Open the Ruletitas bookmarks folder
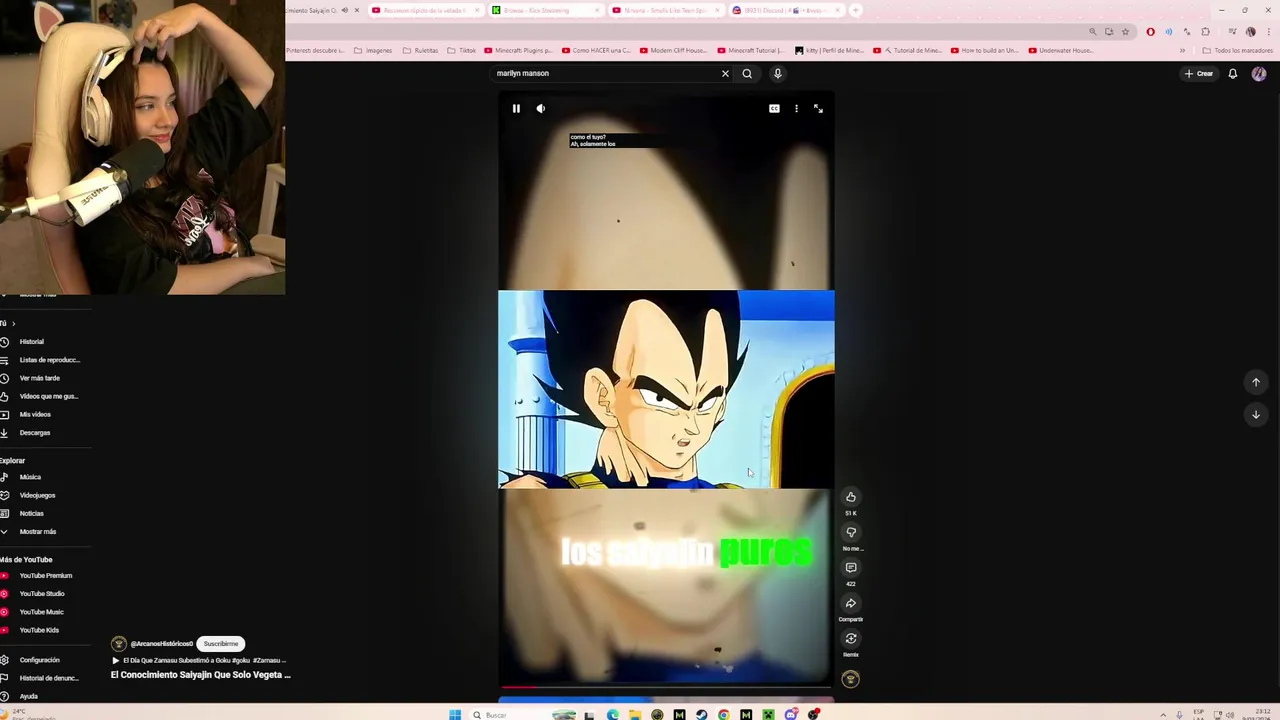This screenshot has height=720, width=1280. click(x=419, y=50)
